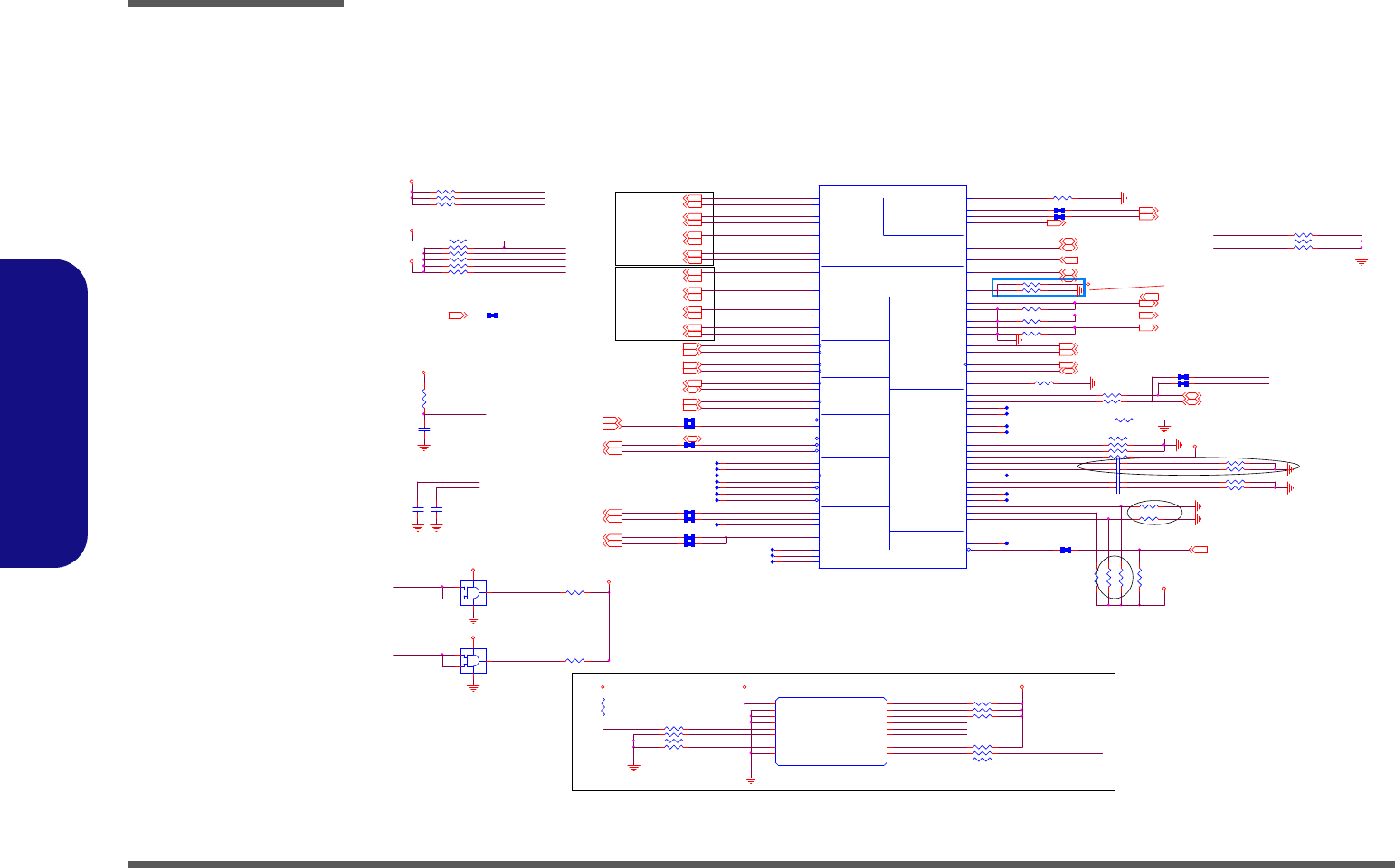Select the three-resistor group at the top left

pyautogui.click(x=446, y=198)
